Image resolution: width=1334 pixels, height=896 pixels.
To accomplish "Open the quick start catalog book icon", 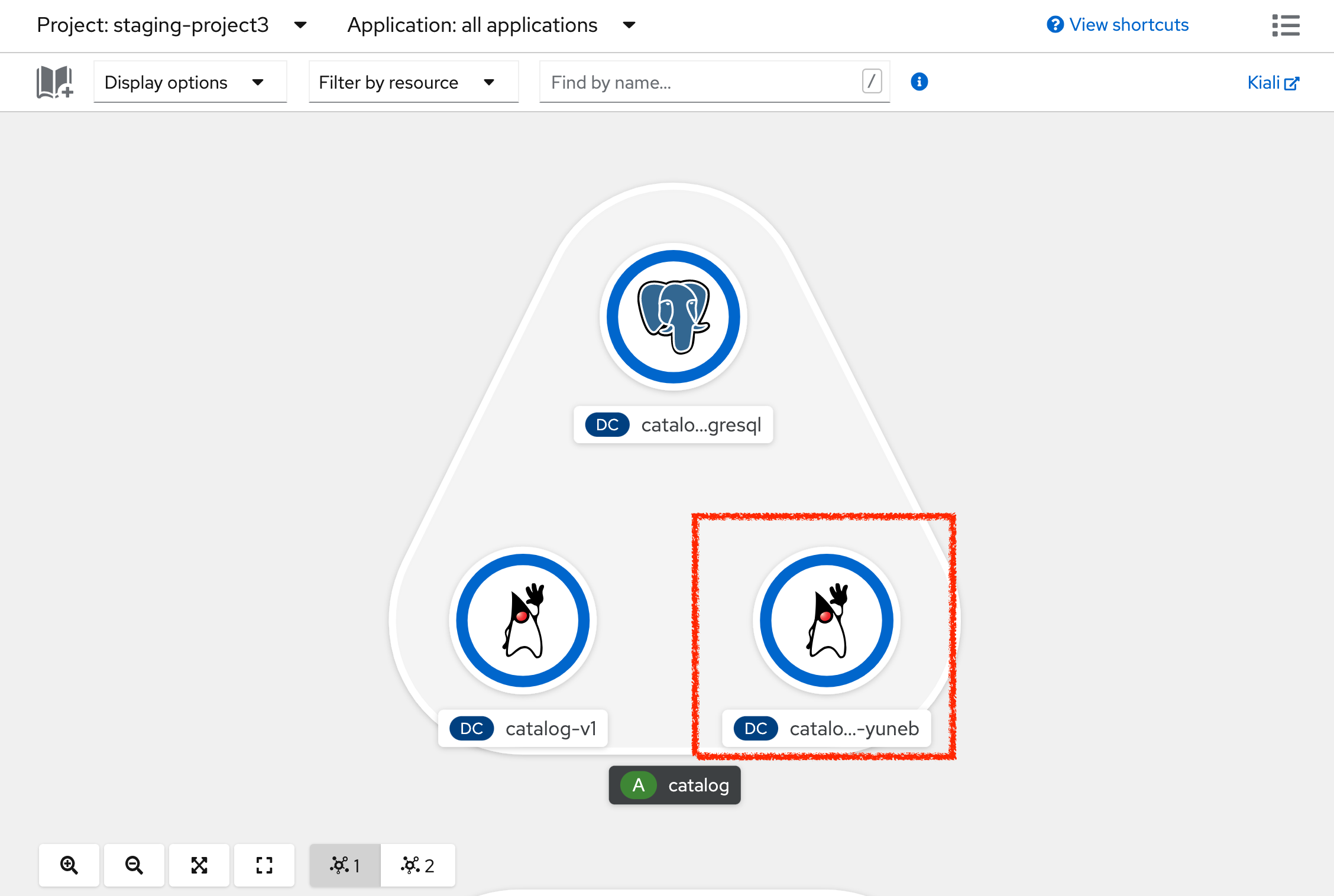I will point(54,82).
